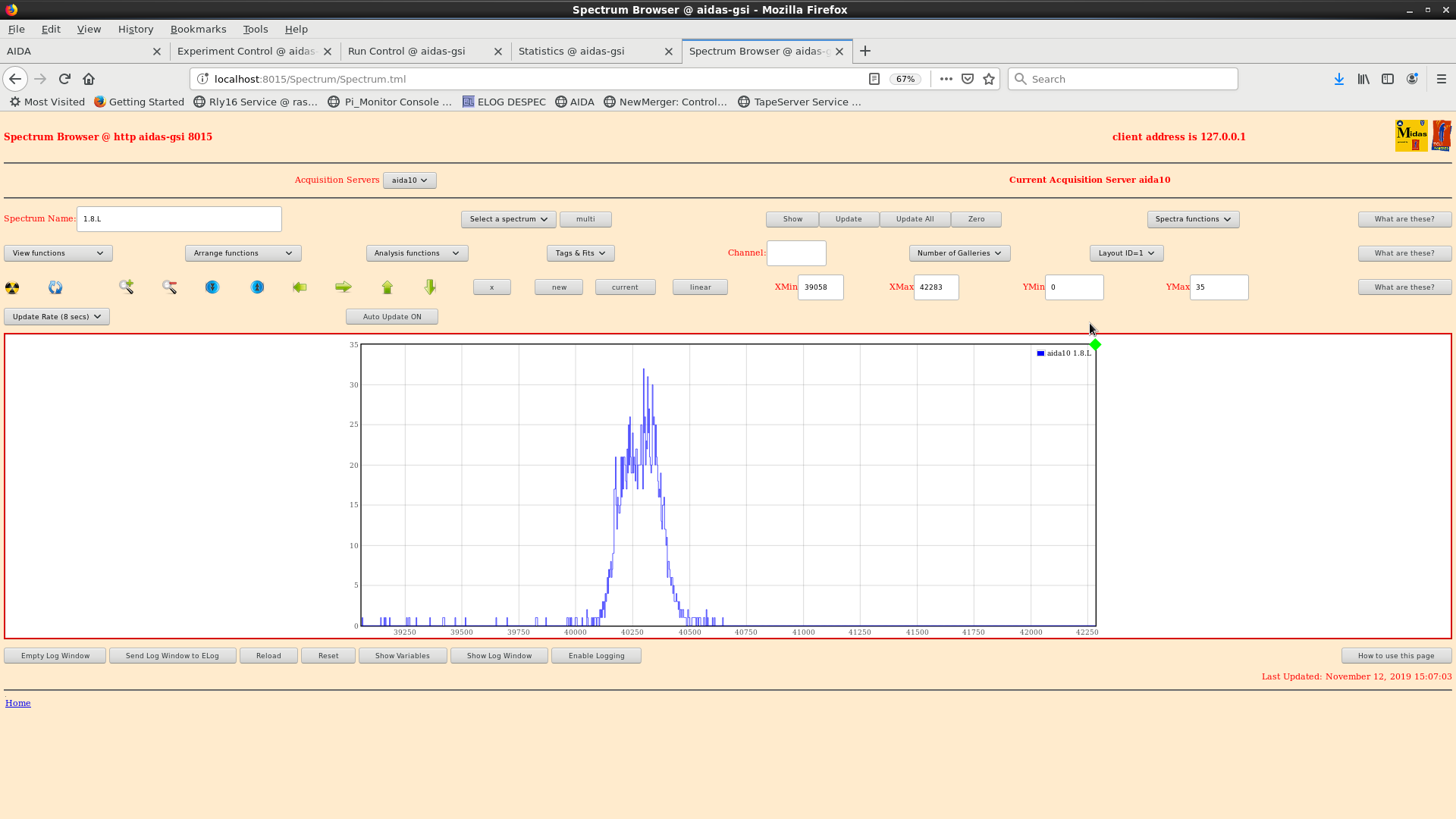The height and width of the screenshot is (819, 1456).
Task: Click the green right arrow icon
Action: 344,287
